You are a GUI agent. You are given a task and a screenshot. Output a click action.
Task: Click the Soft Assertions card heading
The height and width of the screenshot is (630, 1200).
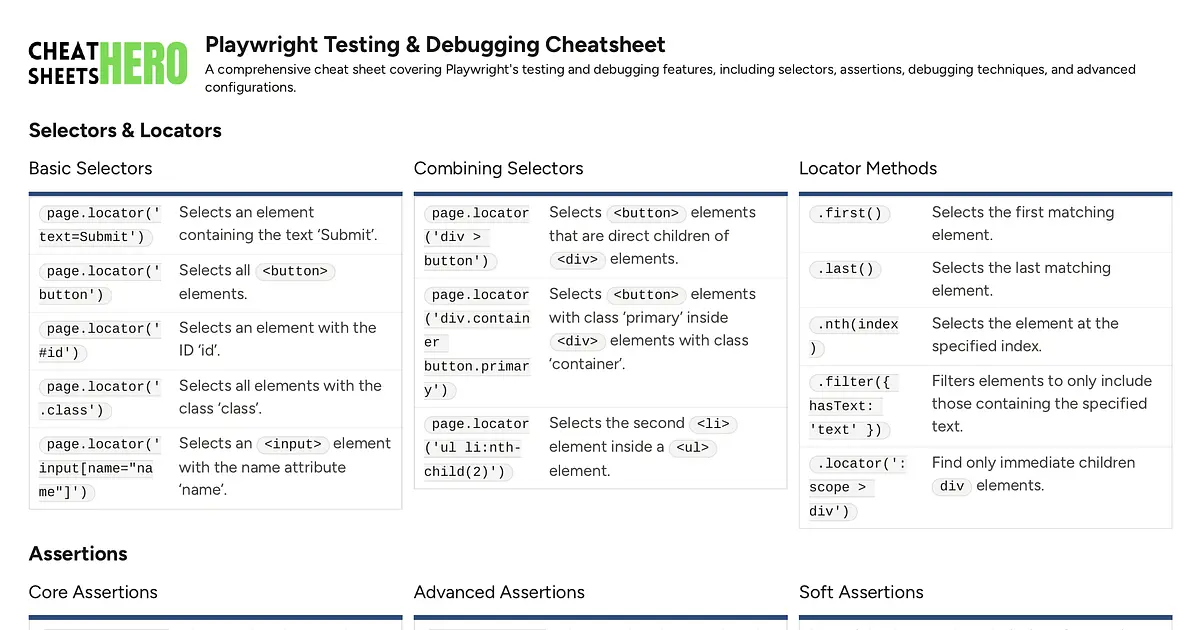tap(861, 592)
